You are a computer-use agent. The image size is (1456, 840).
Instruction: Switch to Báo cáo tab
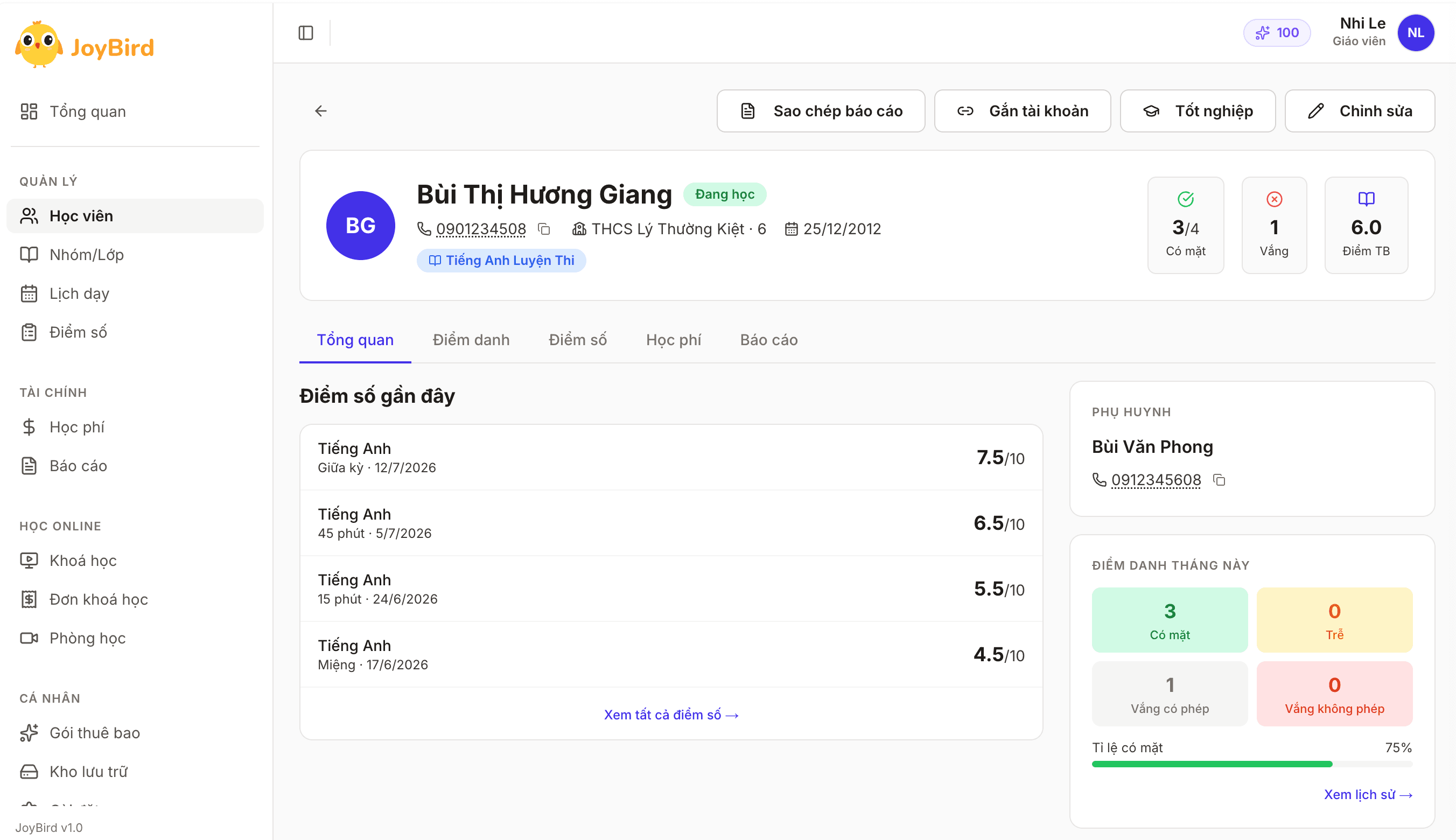coord(769,340)
